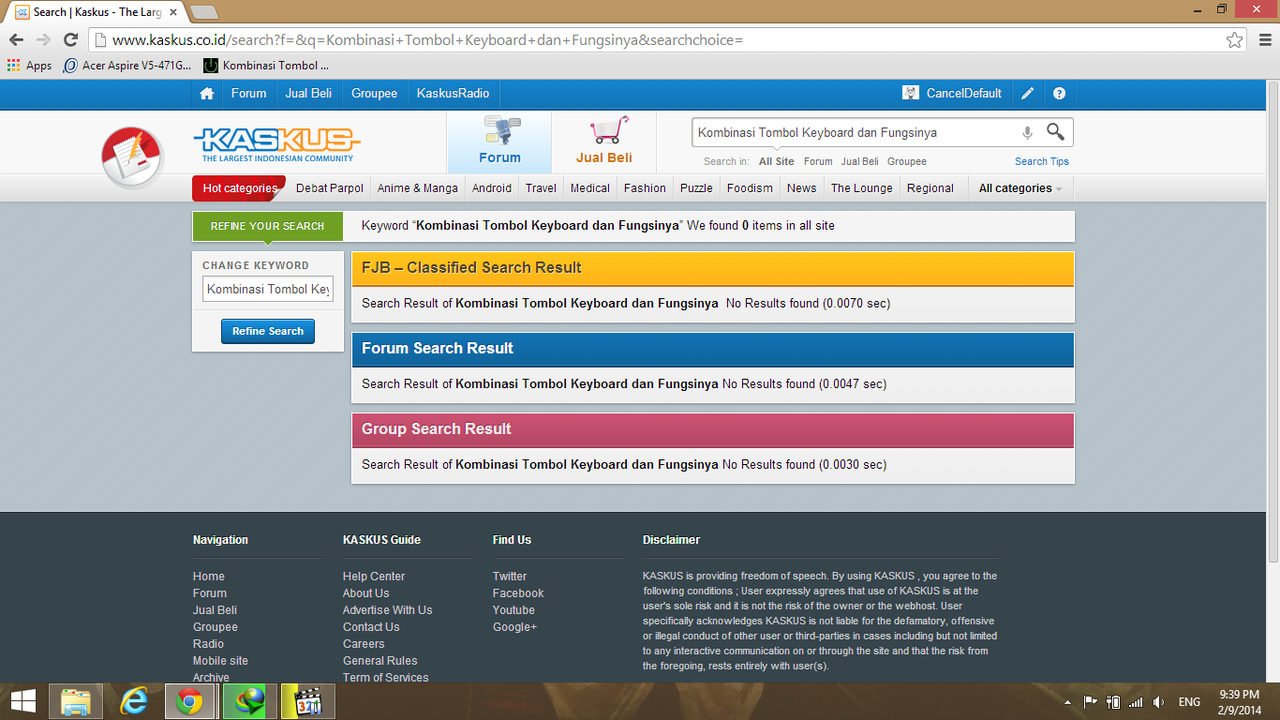Open Windows Start button
1280x720 pixels.
coord(23,702)
